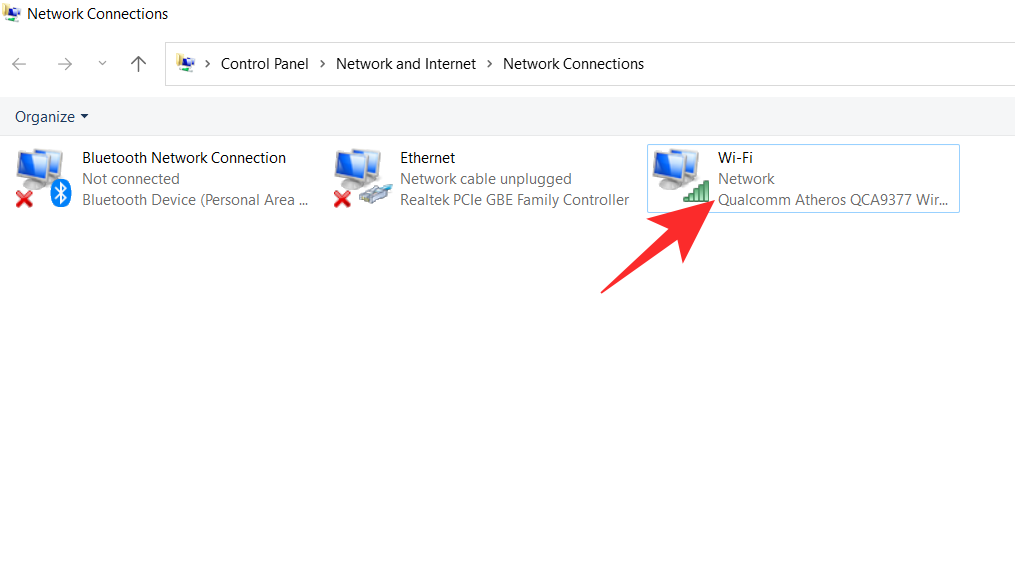
Task: Navigate to Control Panel via the breadcrumb
Action: coord(264,63)
